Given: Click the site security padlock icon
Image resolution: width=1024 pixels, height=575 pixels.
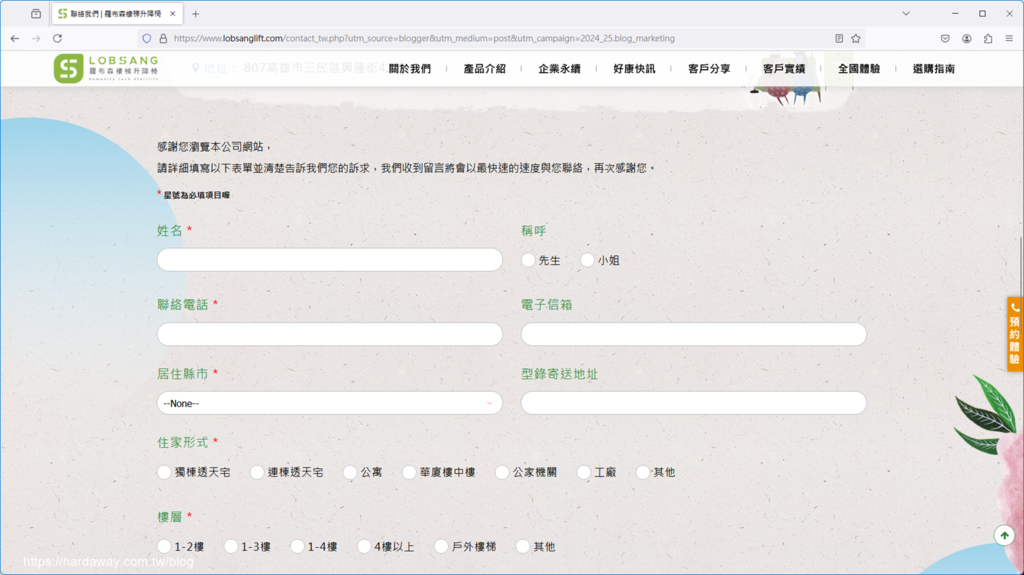Looking at the screenshot, I should click(163, 39).
